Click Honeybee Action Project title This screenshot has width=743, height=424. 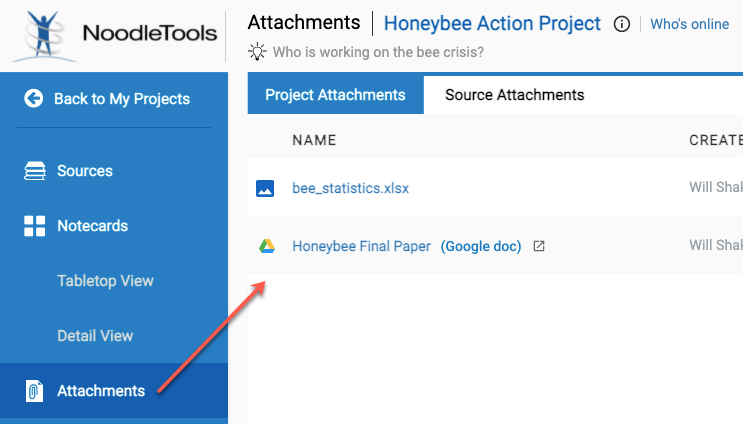[x=492, y=23]
